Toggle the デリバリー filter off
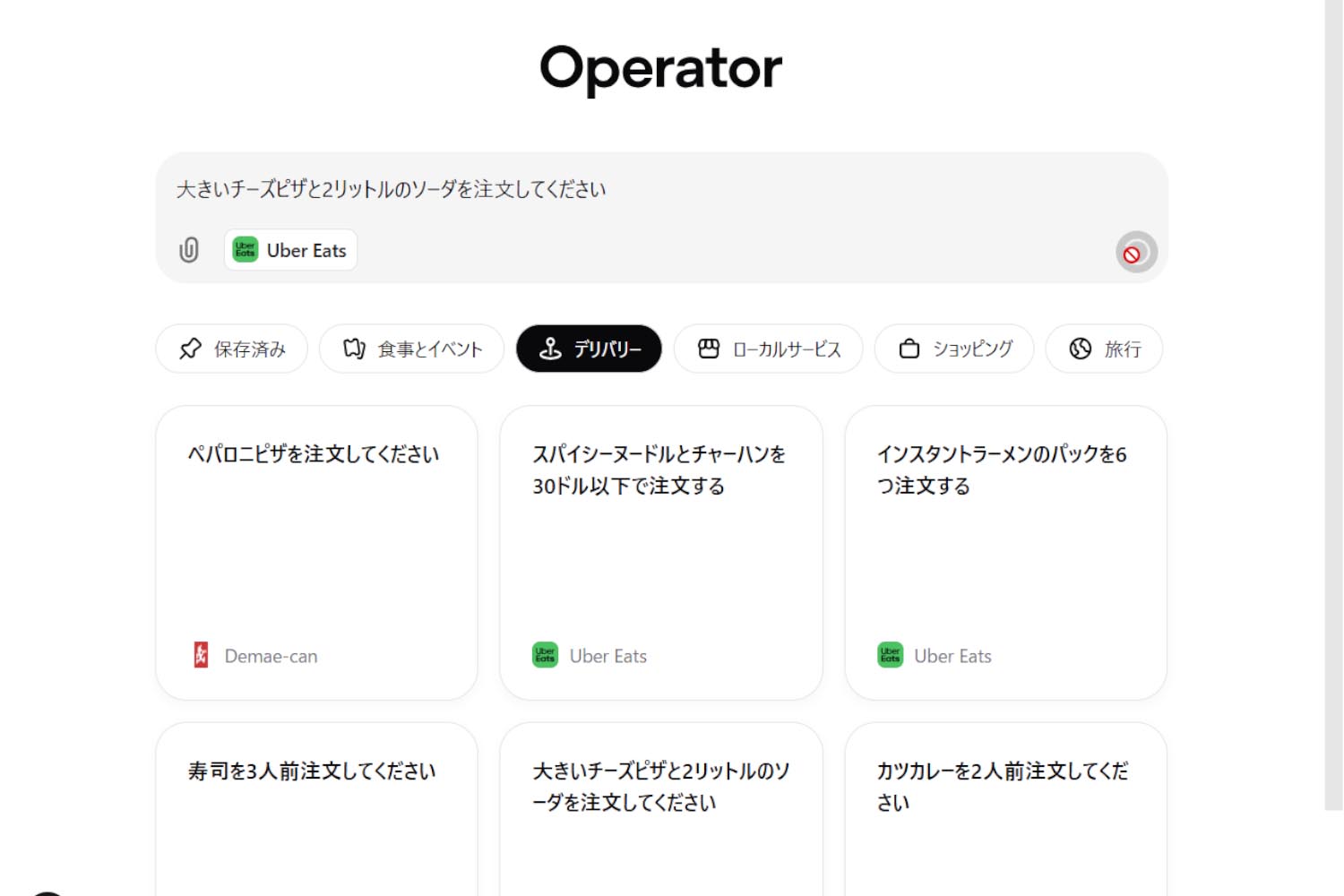The image size is (1344, 896). [x=589, y=349]
